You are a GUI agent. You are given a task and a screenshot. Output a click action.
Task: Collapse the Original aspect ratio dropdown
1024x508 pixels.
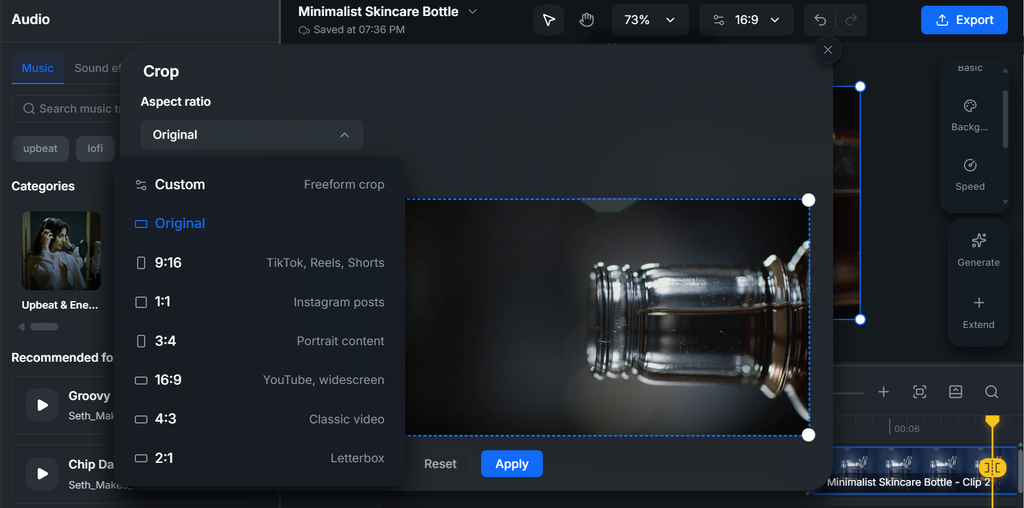pos(251,135)
